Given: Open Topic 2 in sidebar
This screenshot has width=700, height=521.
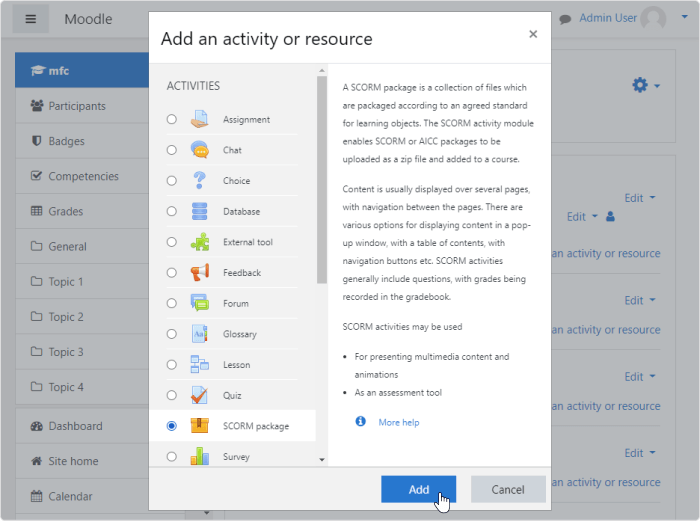Looking at the screenshot, I should click(x=82, y=317).
